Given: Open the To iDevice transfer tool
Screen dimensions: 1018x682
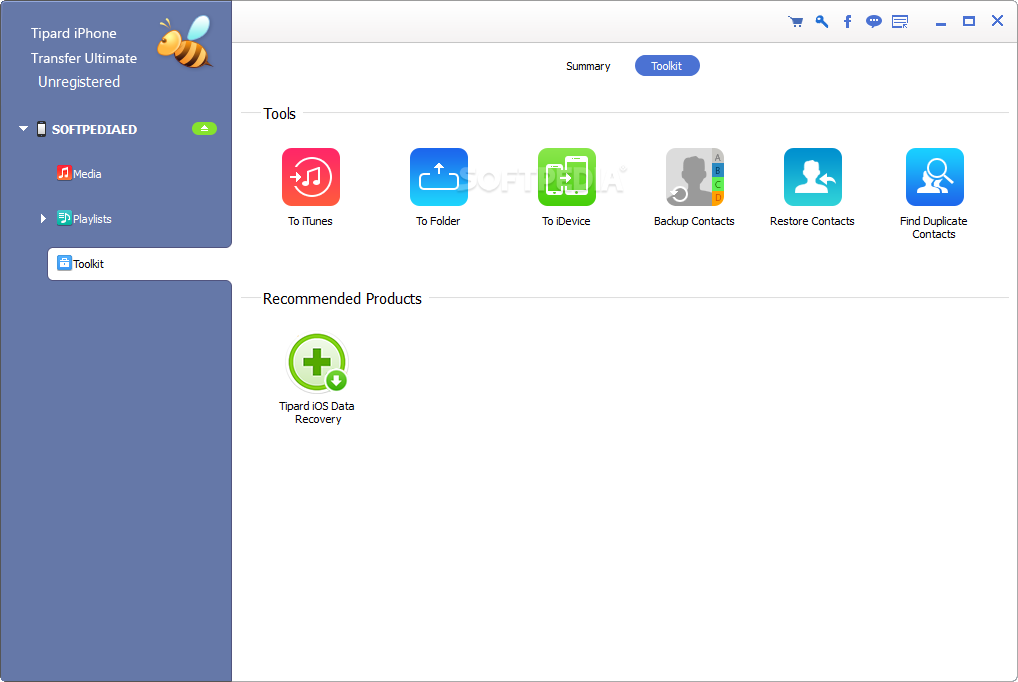Looking at the screenshot, I should click(x=567, y=177).
